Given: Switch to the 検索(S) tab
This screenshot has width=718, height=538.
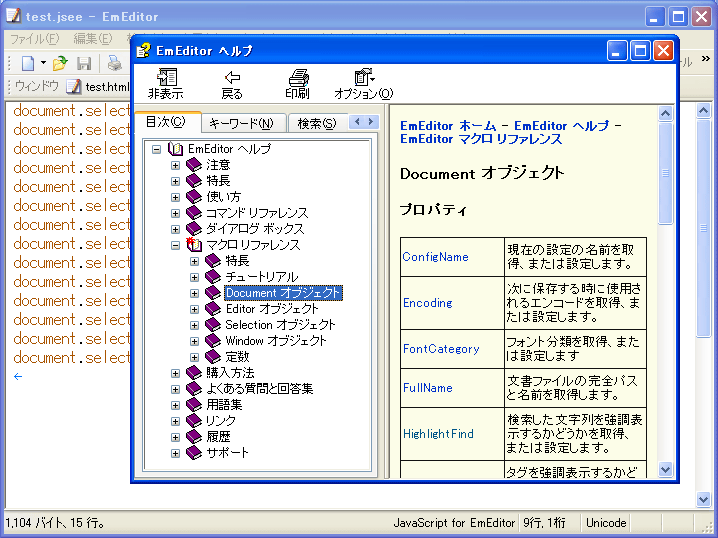Looking at the screenshot, I should tap(317, 123).
